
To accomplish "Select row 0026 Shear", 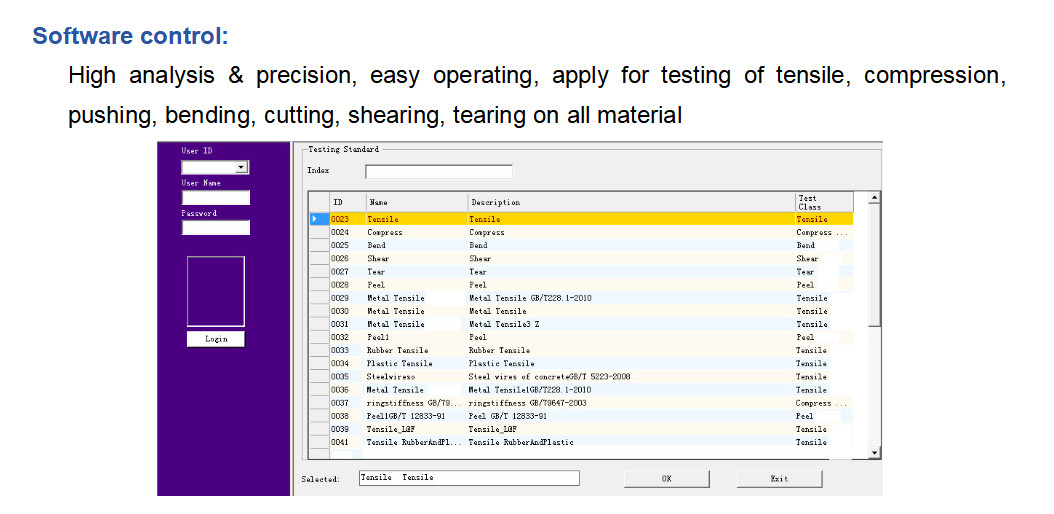I will [581, 259].
